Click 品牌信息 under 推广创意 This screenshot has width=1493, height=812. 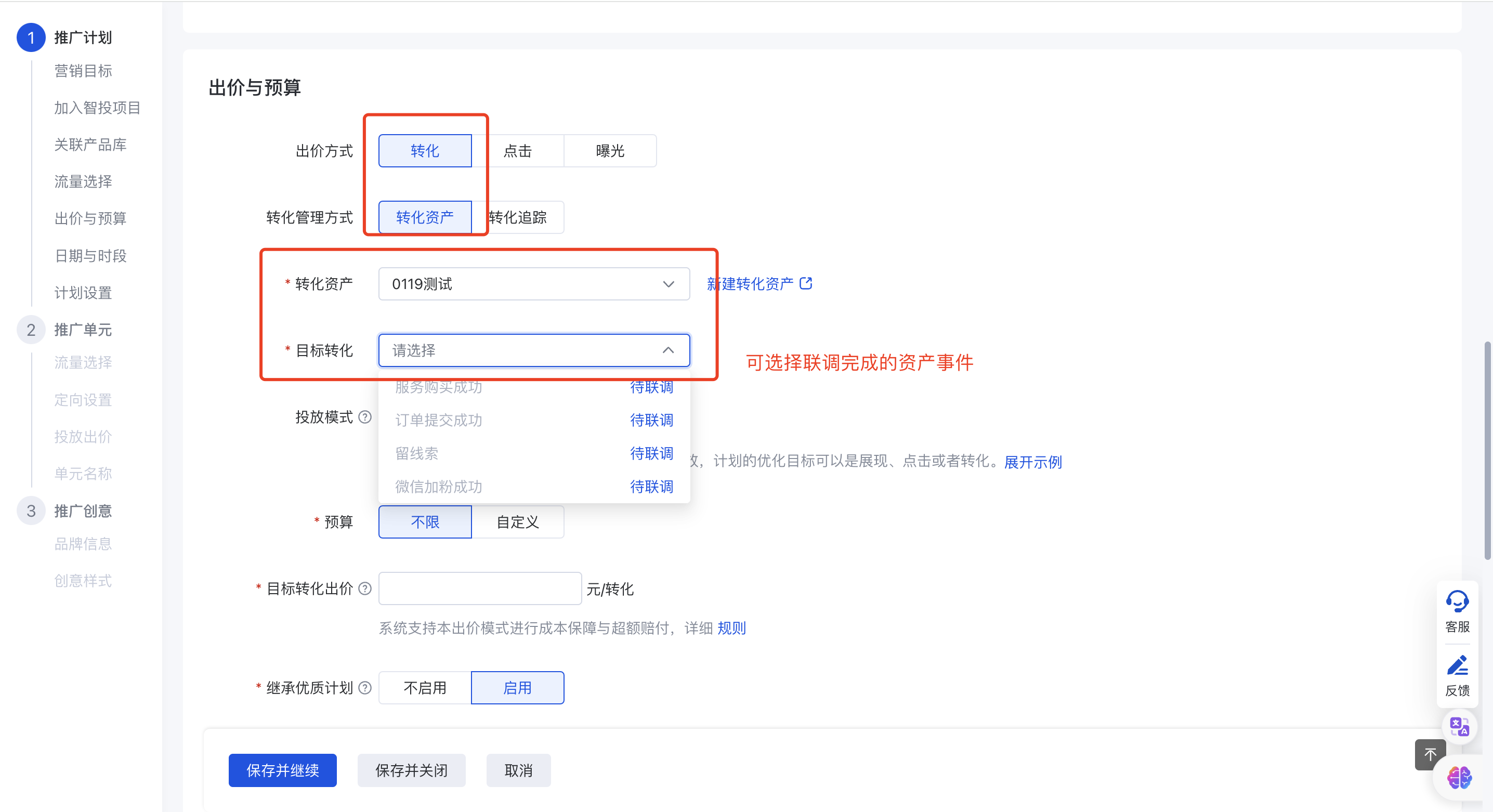coord(83,544)
